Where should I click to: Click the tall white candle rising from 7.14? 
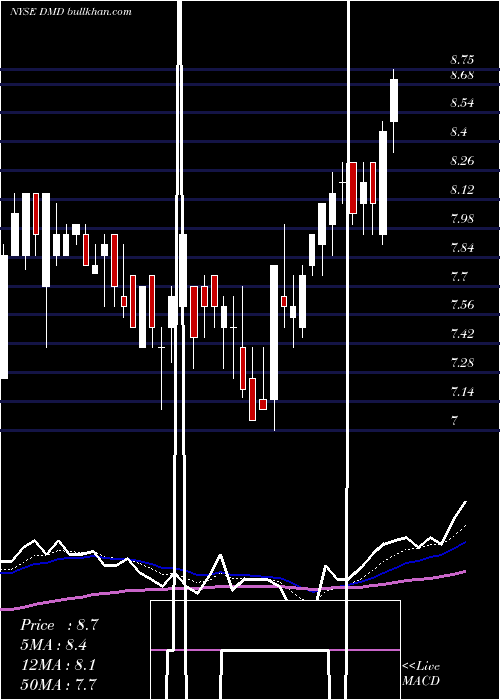[x=274, y=333]
